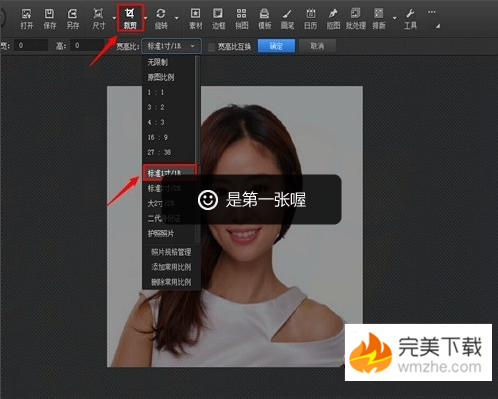The image size is (498, 399).
Task: Expand the arrow next to 尺寸
Action: [x=114, y=18]
